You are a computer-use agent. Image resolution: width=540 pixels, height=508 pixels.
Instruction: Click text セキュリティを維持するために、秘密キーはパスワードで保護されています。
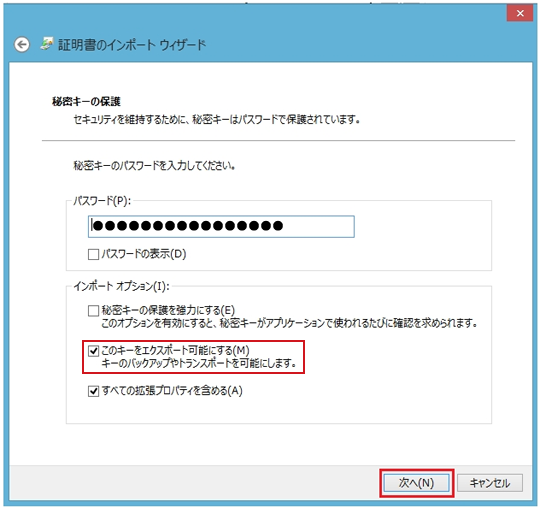(x=217, y=120)
